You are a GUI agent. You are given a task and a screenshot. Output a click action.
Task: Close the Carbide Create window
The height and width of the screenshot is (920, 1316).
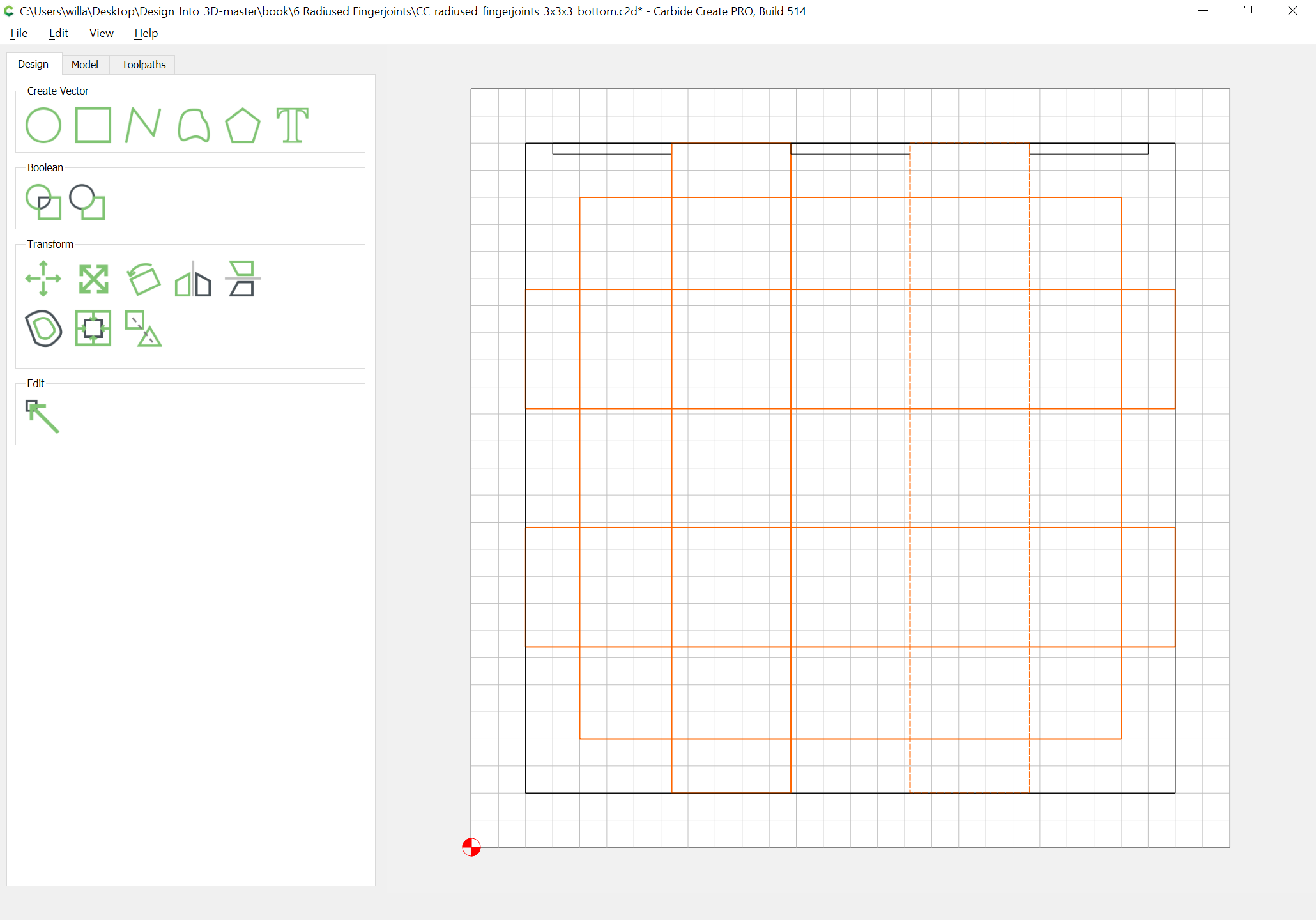[1292, 11]
